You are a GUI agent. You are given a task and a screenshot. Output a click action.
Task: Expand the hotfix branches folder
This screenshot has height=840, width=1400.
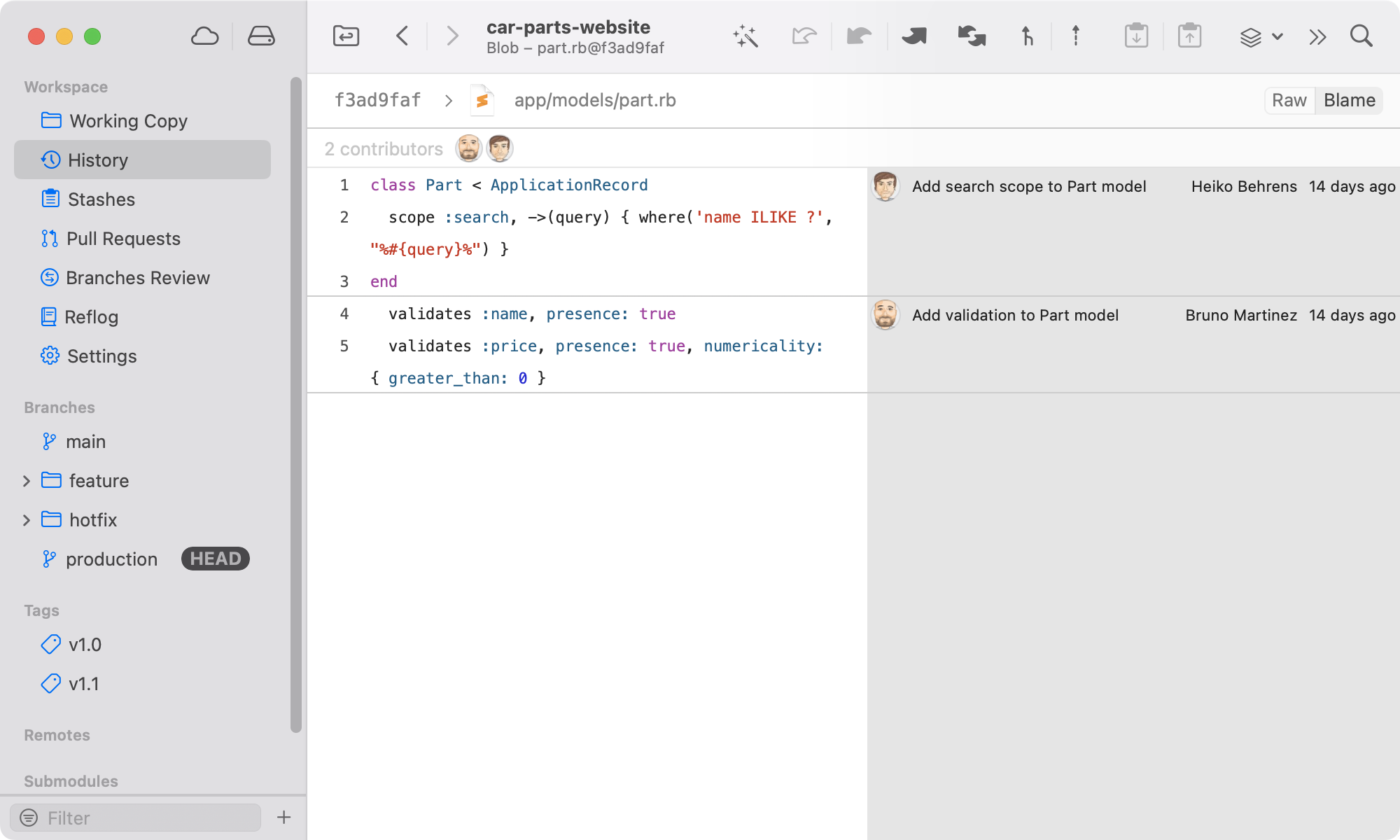coord(27,520)
